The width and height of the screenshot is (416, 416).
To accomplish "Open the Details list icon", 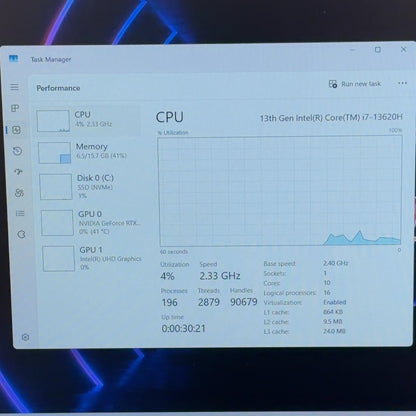I will point(20,213).
